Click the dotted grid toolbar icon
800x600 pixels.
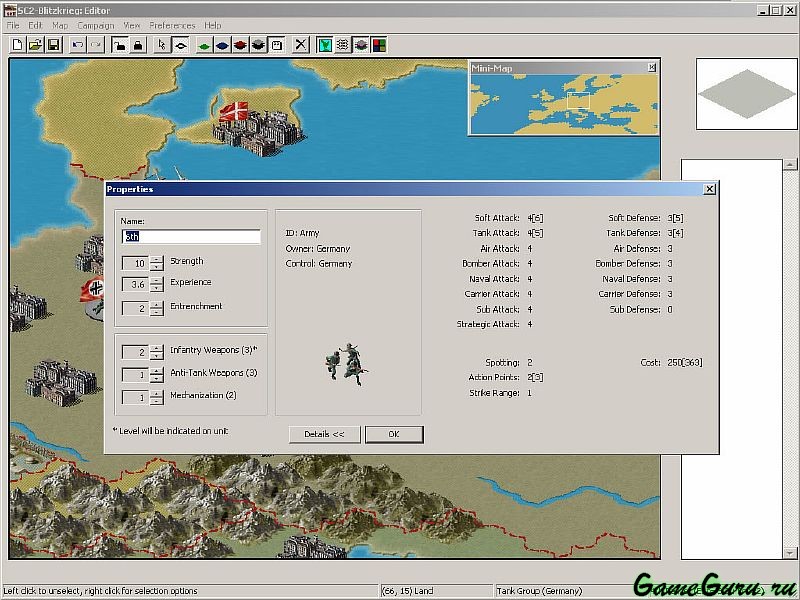tap(342, 45)
